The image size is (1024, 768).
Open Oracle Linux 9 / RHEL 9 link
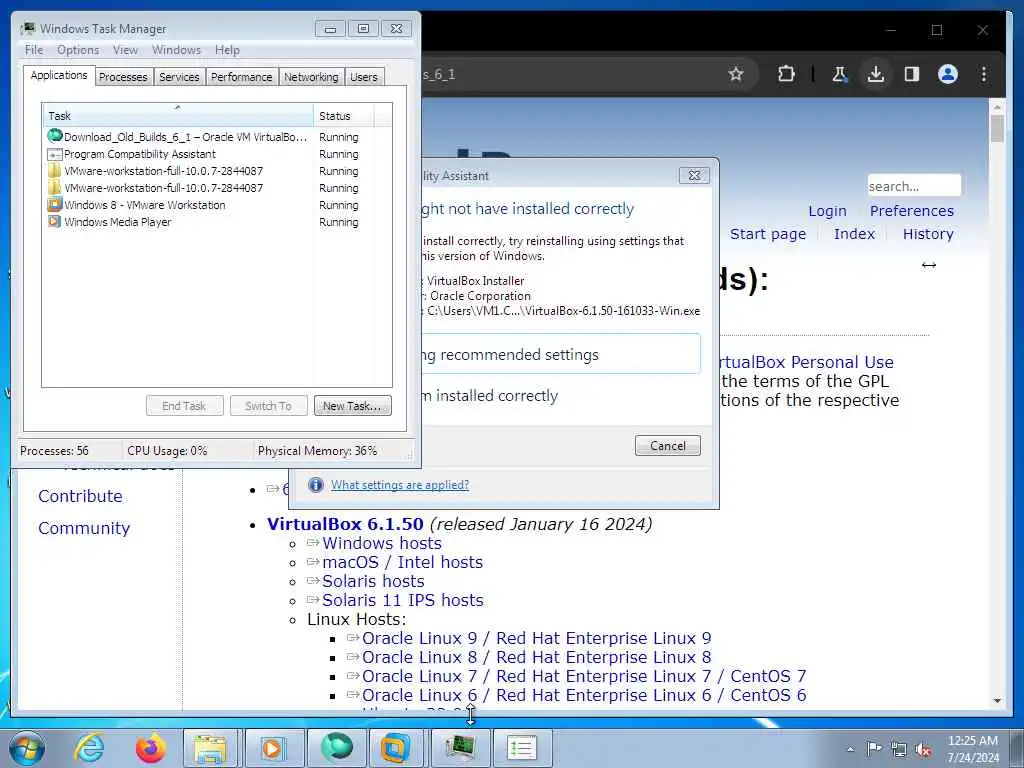point(536,638)
